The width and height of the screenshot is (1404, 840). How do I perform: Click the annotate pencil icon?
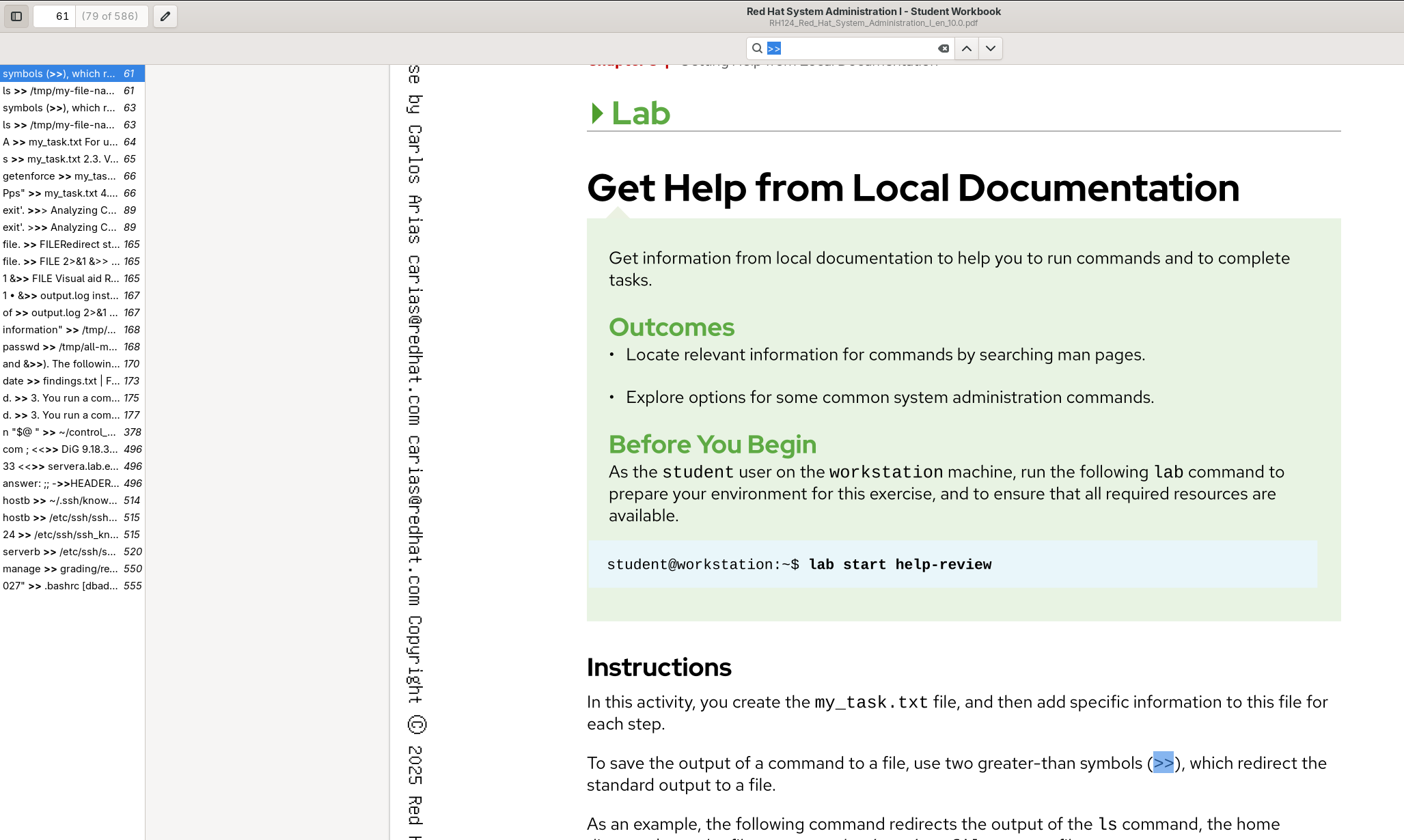coord(165,16)
